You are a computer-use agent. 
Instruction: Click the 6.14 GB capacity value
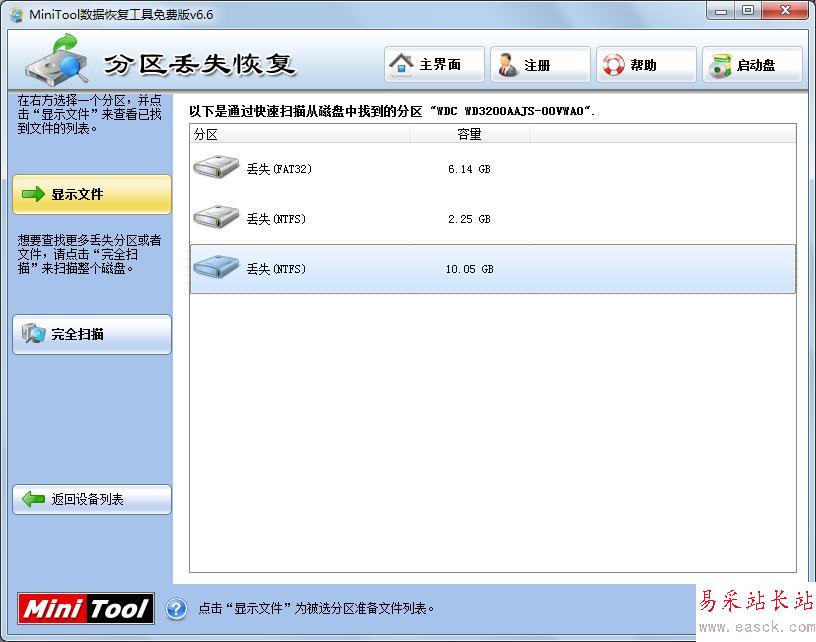(x=469, y=169)
